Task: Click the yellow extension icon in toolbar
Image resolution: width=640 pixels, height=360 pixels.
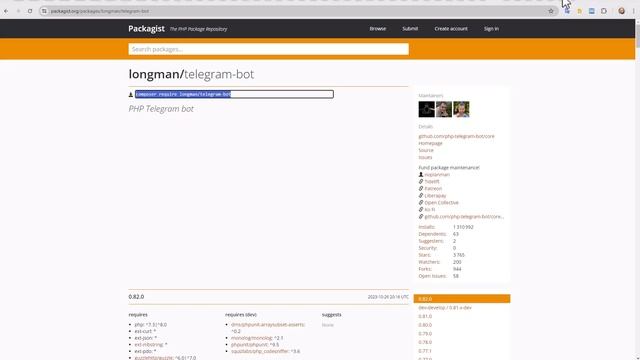Action: point(579,11)
